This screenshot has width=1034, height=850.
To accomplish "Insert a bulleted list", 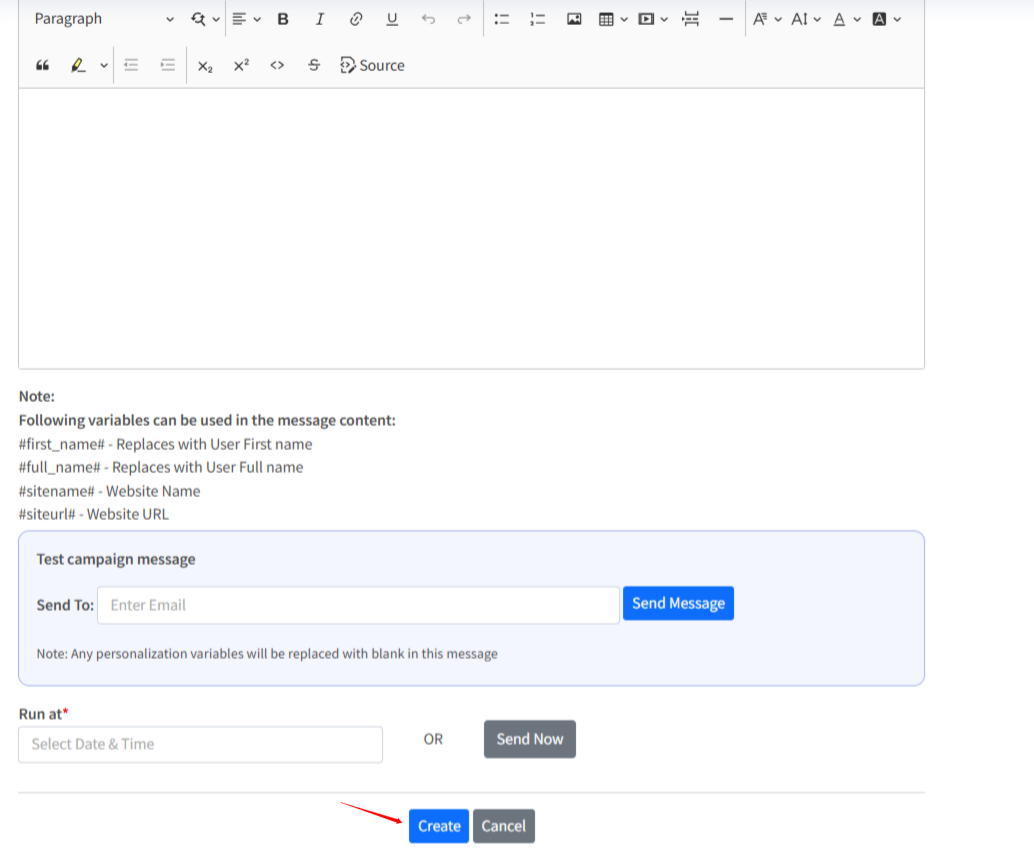I will (502, 19).
